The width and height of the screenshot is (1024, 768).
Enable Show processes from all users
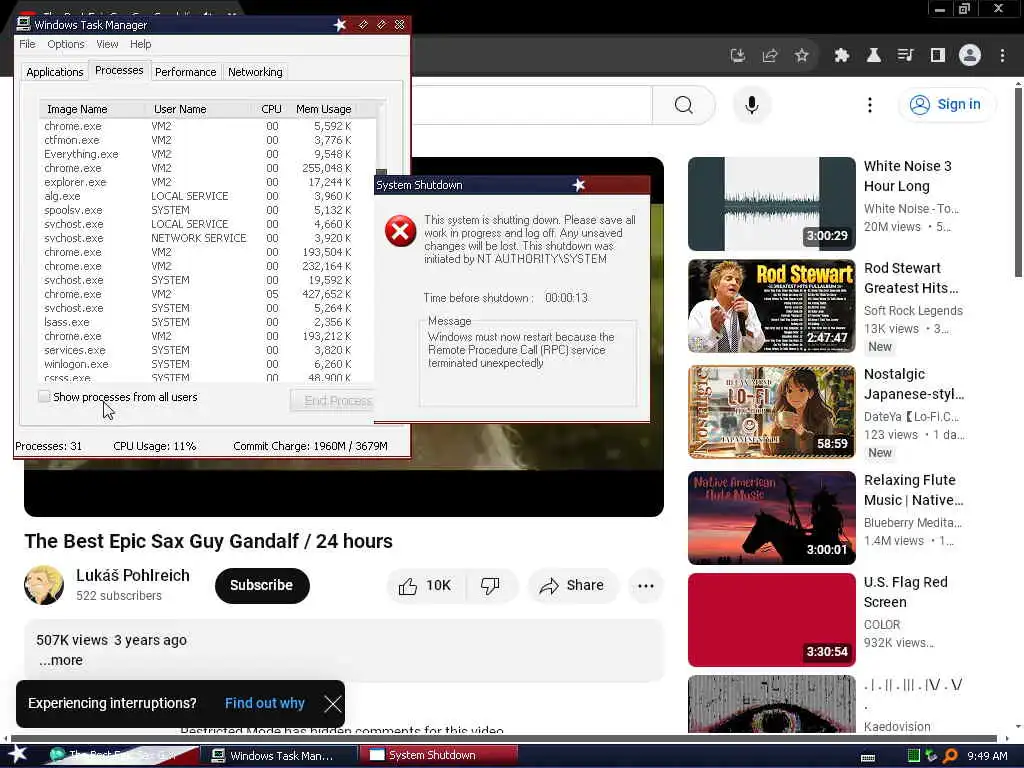coord(44,396)
